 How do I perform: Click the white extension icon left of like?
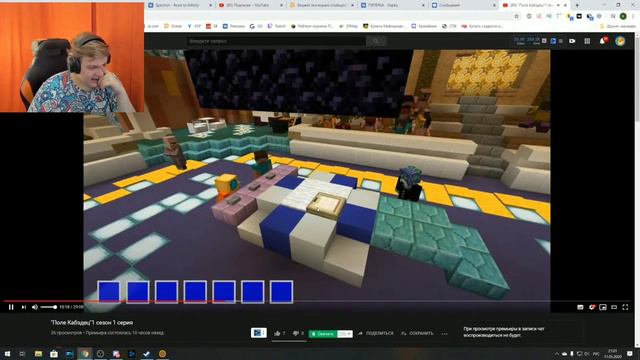pos(258,333)
